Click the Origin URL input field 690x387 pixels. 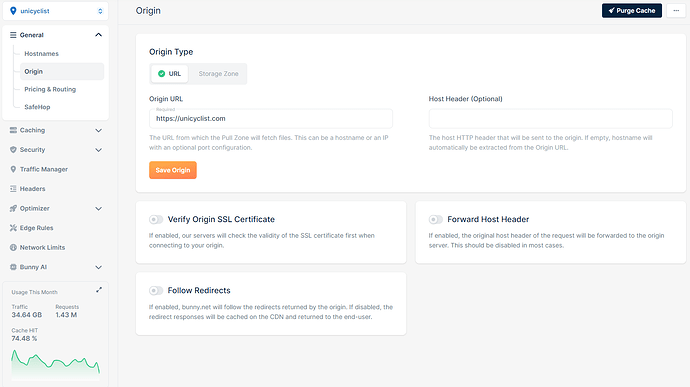[271, 118]
